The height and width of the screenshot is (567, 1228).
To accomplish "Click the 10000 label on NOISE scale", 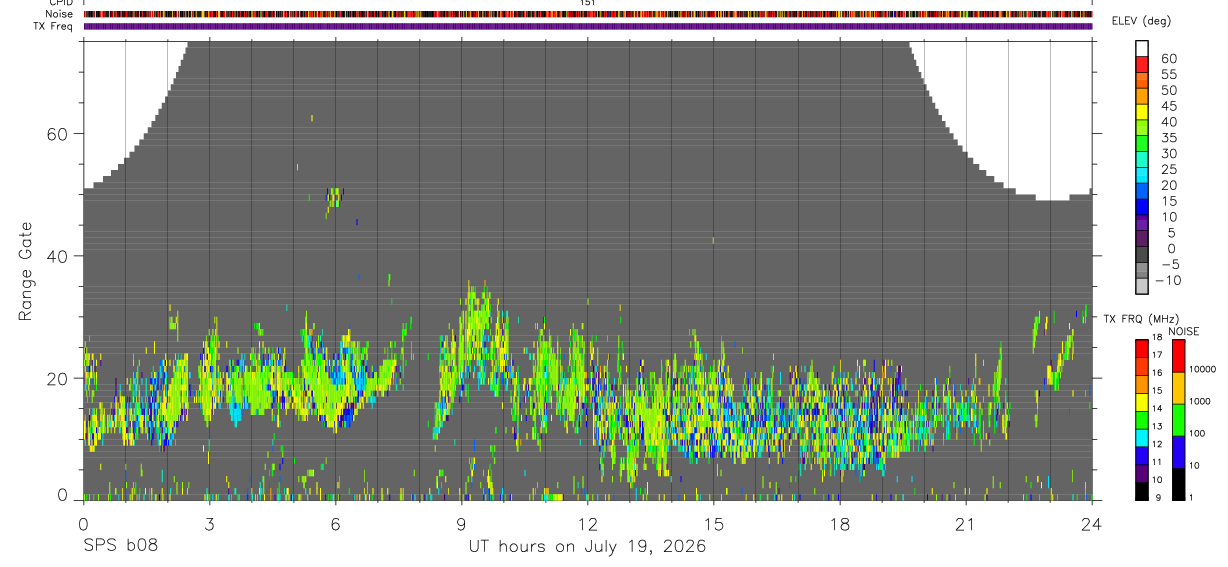I will (x=1203, y=369).
